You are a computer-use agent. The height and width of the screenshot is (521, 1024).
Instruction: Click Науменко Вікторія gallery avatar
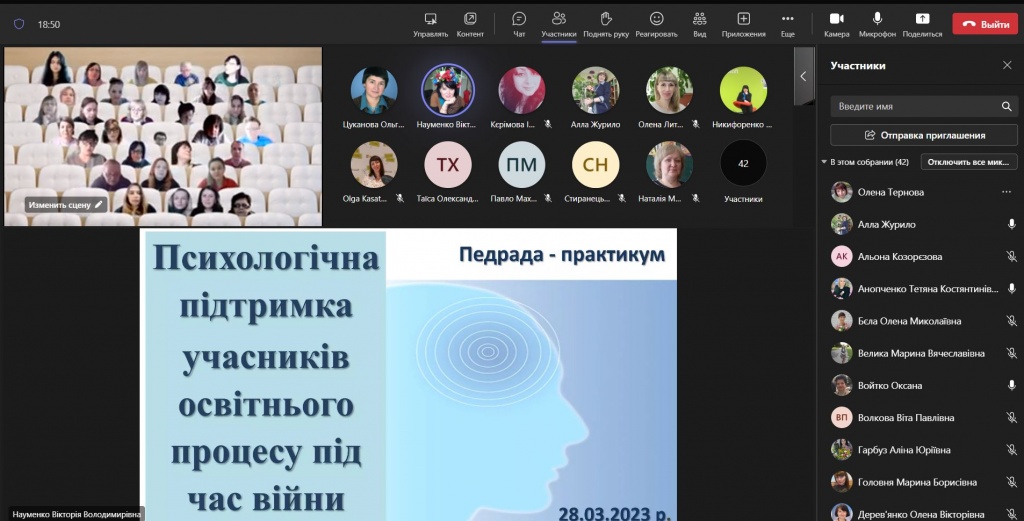click(447, 90)
